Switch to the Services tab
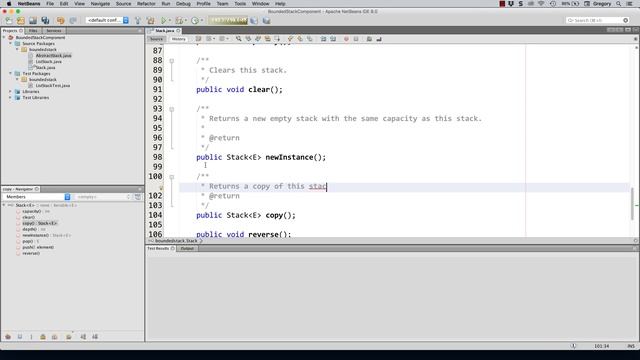 53,31
